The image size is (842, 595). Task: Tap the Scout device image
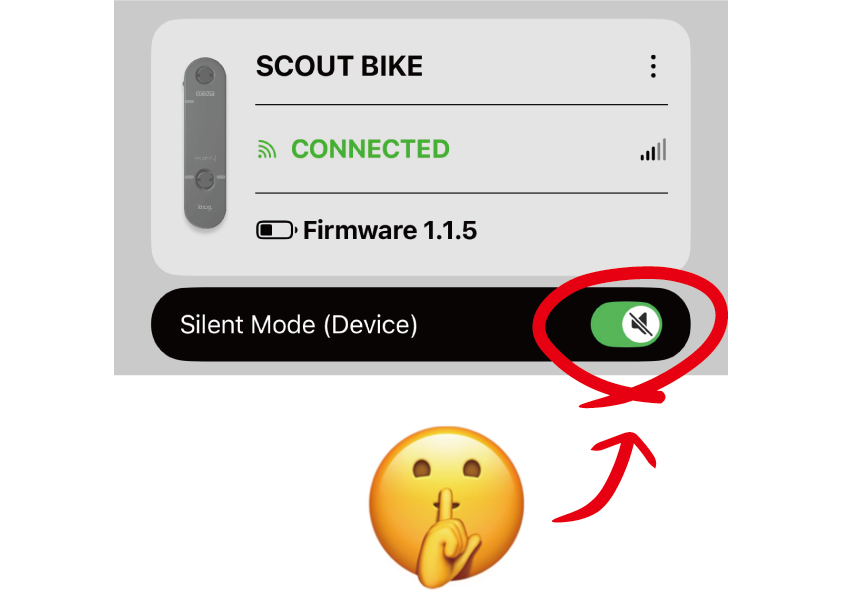pos(205,143)
